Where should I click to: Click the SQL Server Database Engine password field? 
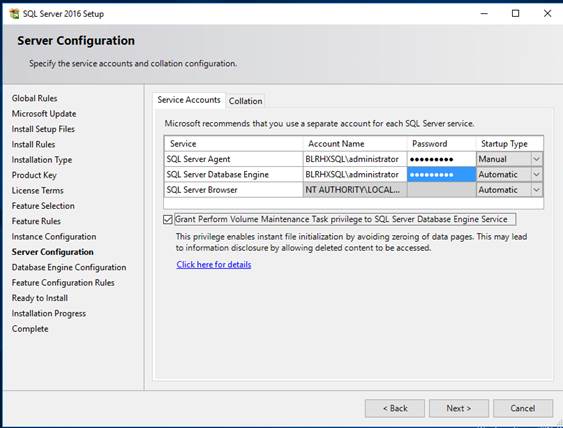pyautogui.click(x=442, y=175)
